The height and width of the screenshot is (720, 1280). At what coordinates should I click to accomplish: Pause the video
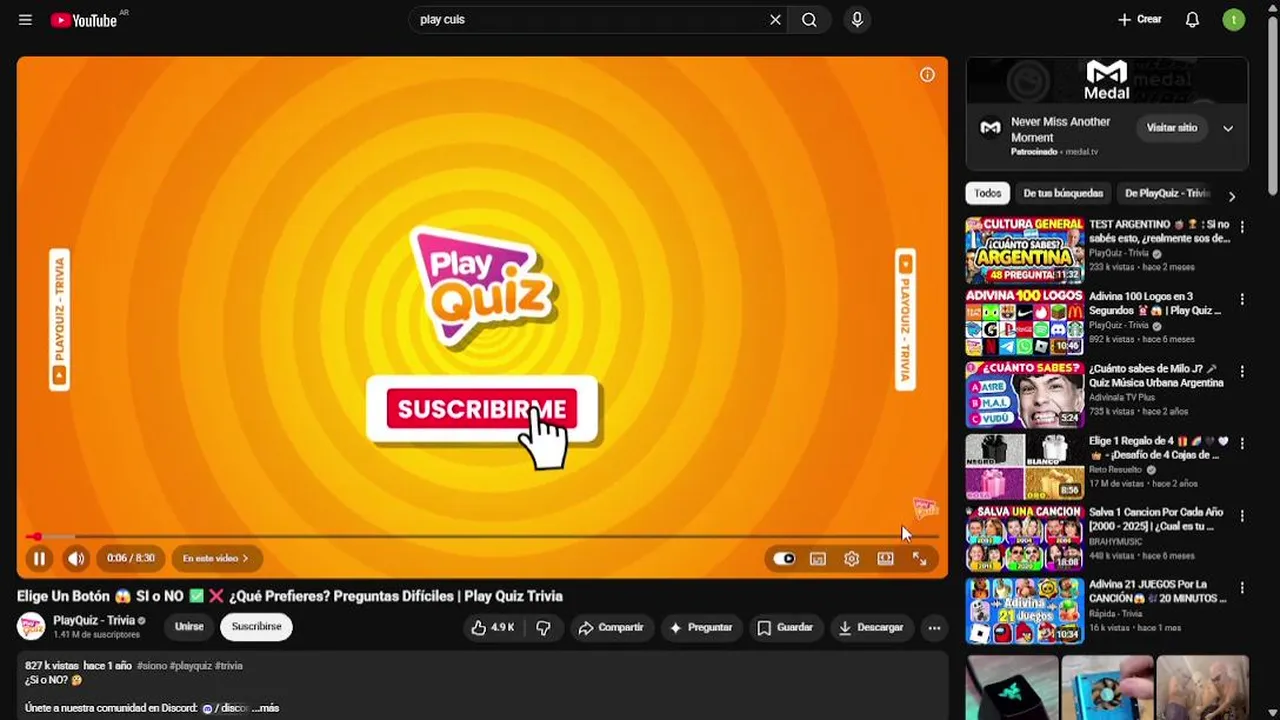tap(39, 559)
